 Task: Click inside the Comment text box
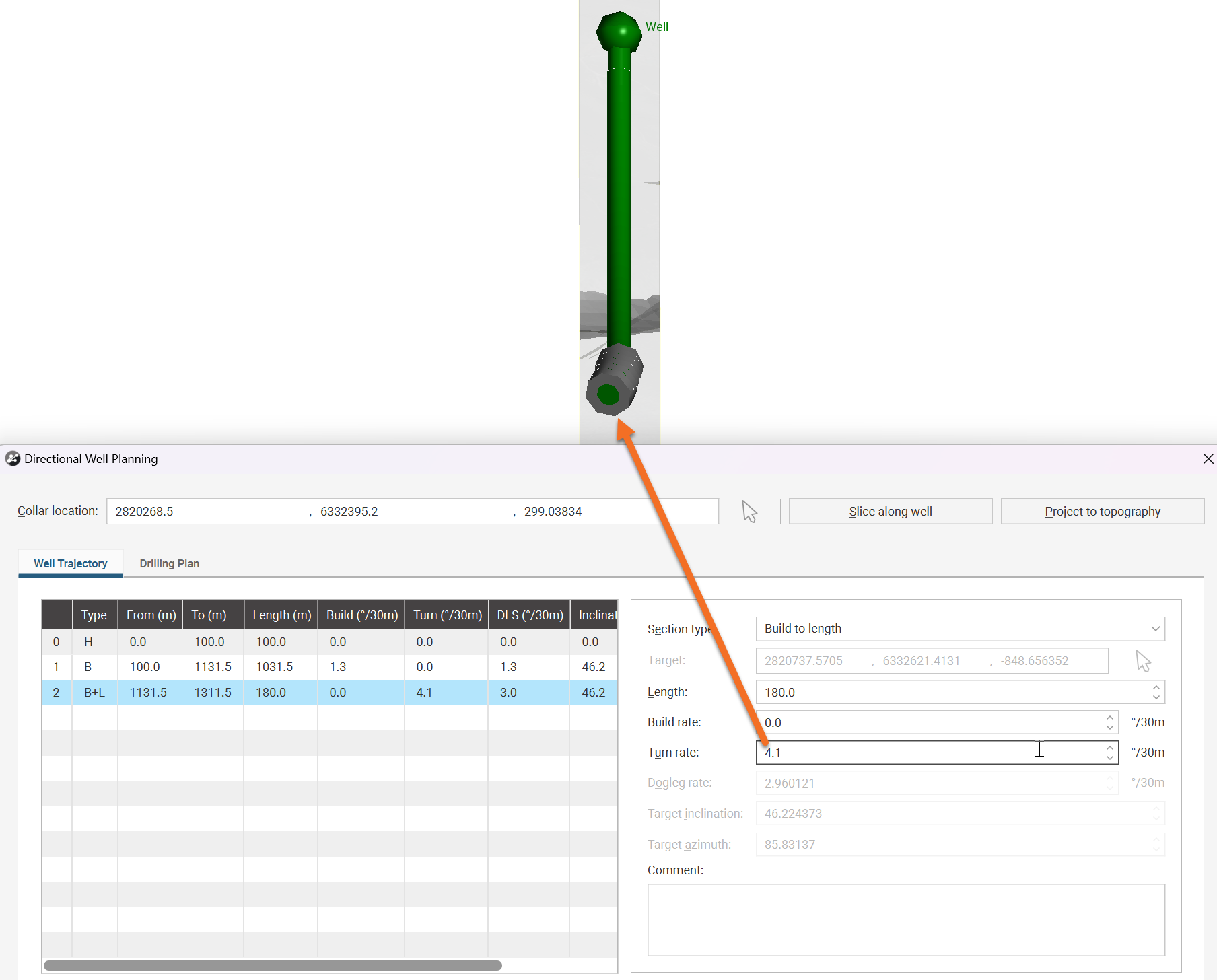pos(905,919)
